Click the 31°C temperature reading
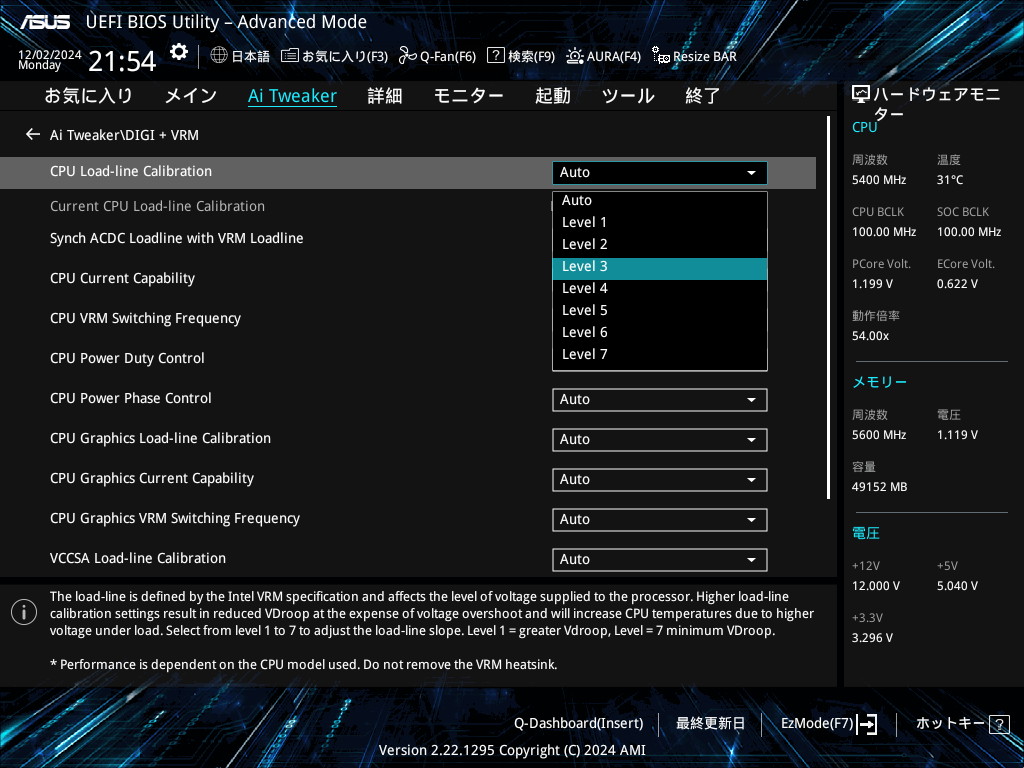This screenshot has height=768, width=1024. (950, 180)
